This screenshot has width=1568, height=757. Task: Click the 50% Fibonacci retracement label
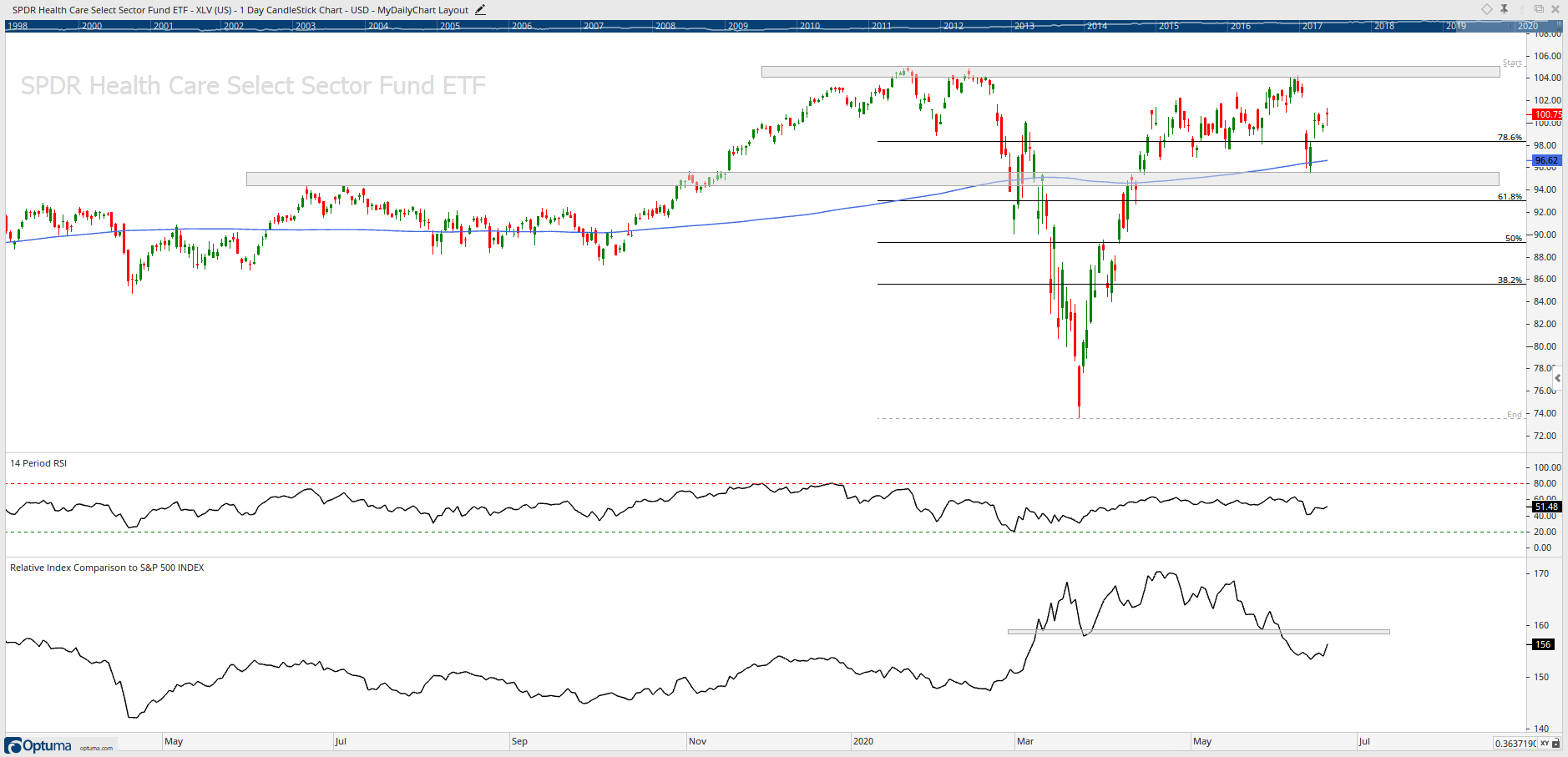(1514, 238)
